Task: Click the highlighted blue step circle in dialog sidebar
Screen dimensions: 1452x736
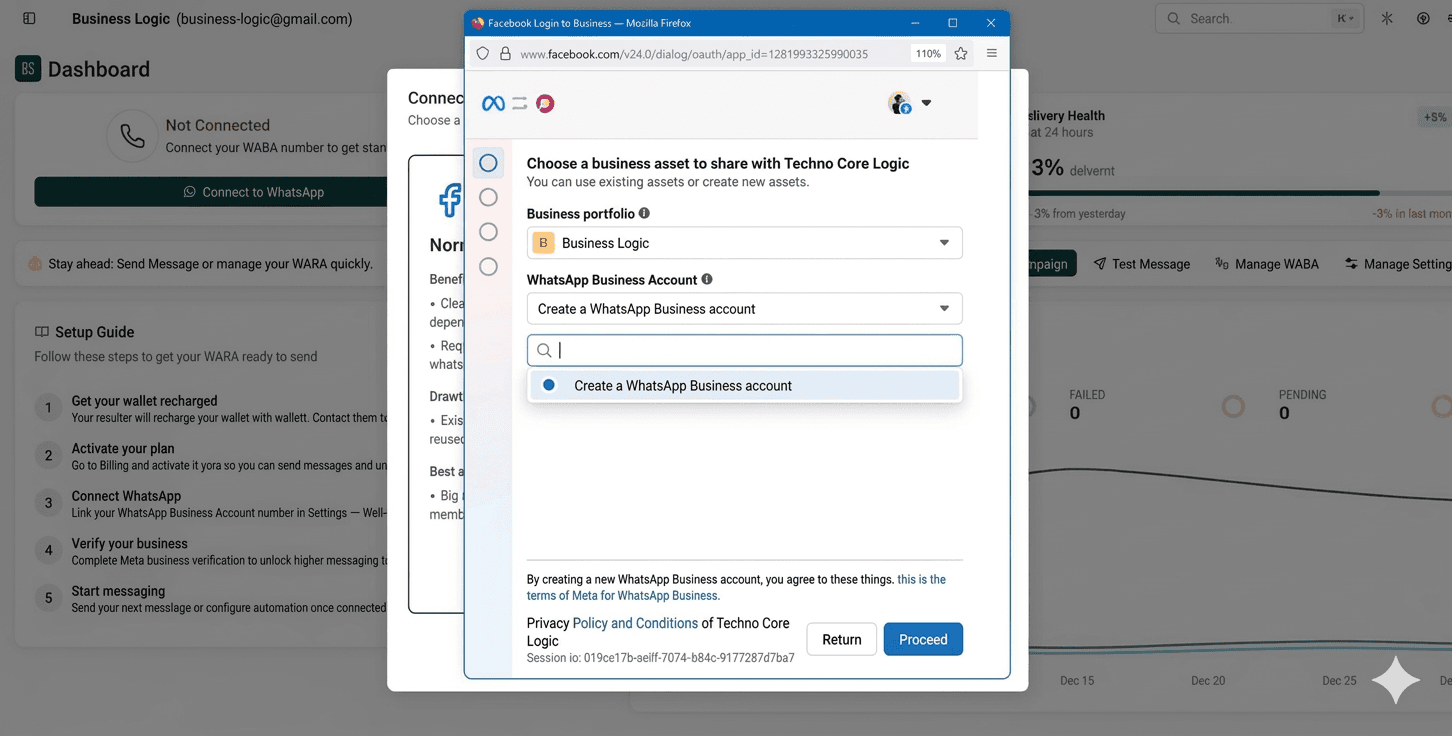Action: tap(488, 162)
